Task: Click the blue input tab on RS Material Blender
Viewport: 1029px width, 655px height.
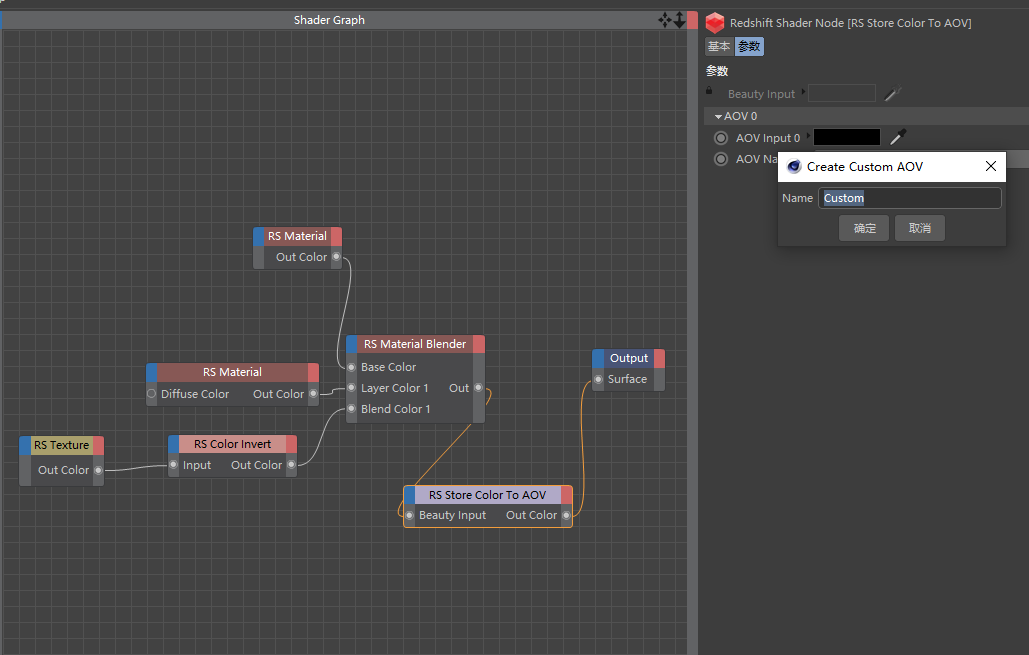Action: [352, 344]
